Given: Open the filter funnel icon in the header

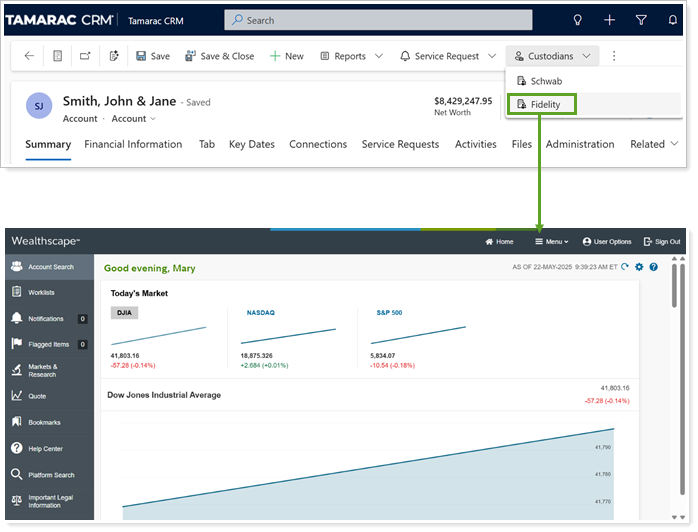Looking at the screenshot, I should pyautogui.click(x=641, y=20).
